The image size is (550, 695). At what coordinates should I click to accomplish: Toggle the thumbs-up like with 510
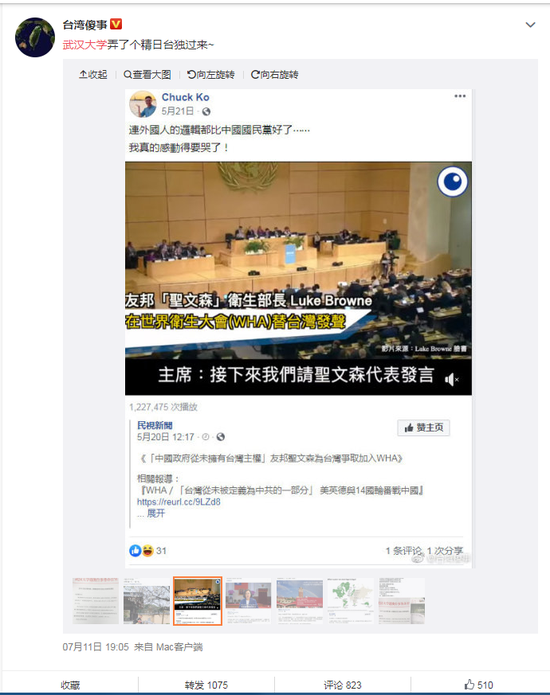tap(479, 685)
